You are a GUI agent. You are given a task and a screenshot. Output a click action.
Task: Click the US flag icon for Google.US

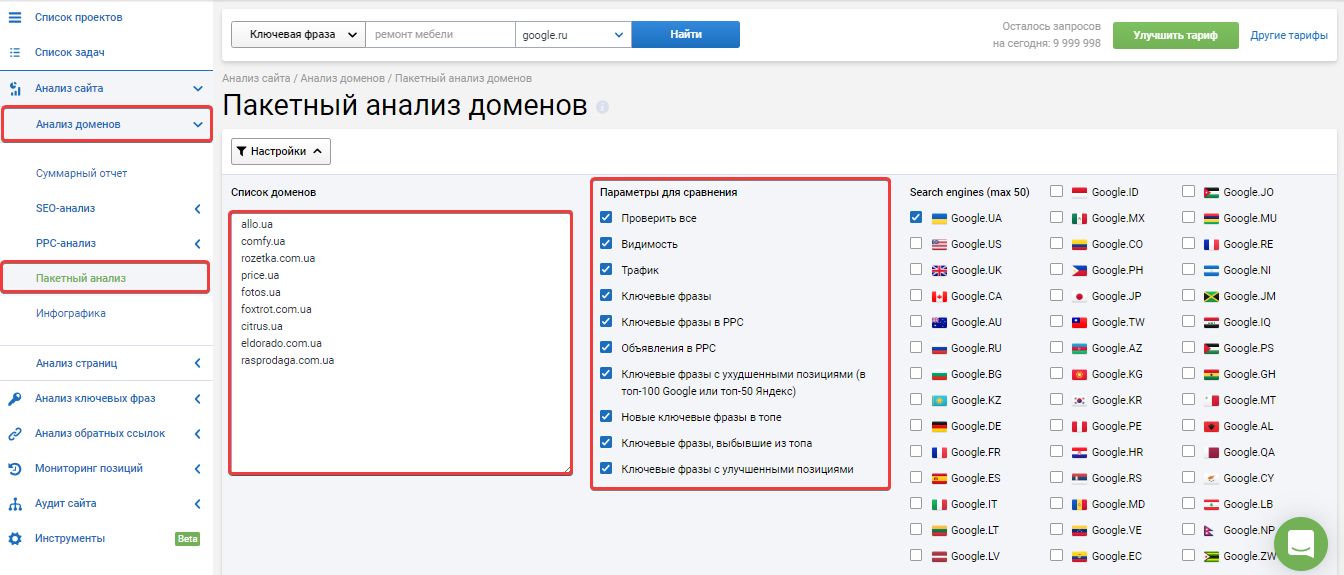pyautogui.click(x=939, y=244)
